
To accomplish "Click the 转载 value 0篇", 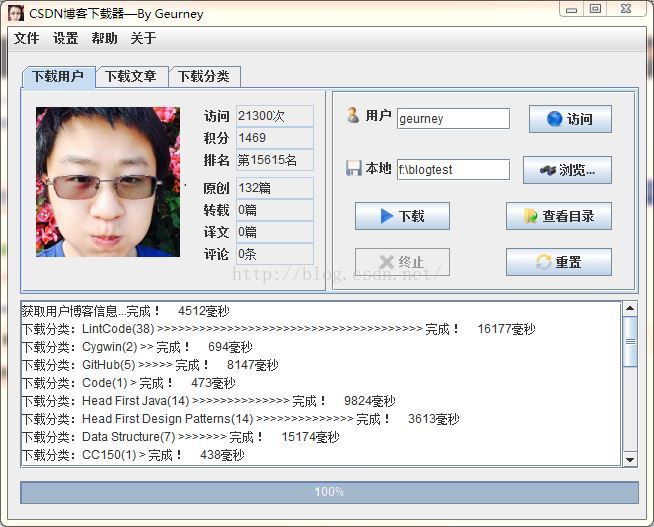I will point(274,210).
